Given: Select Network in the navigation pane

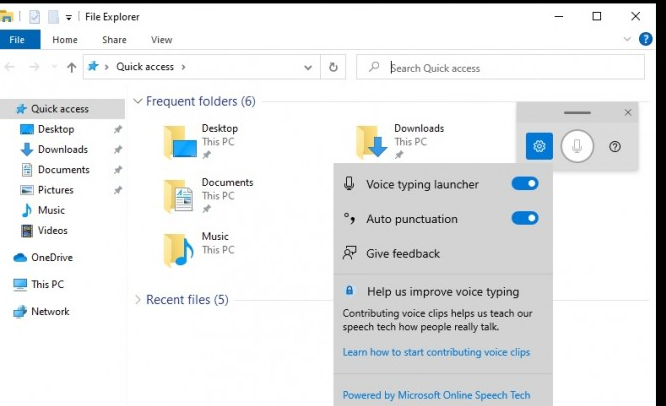Looking at the screenshot, I should pyautogui.click(x=50, y=311).
